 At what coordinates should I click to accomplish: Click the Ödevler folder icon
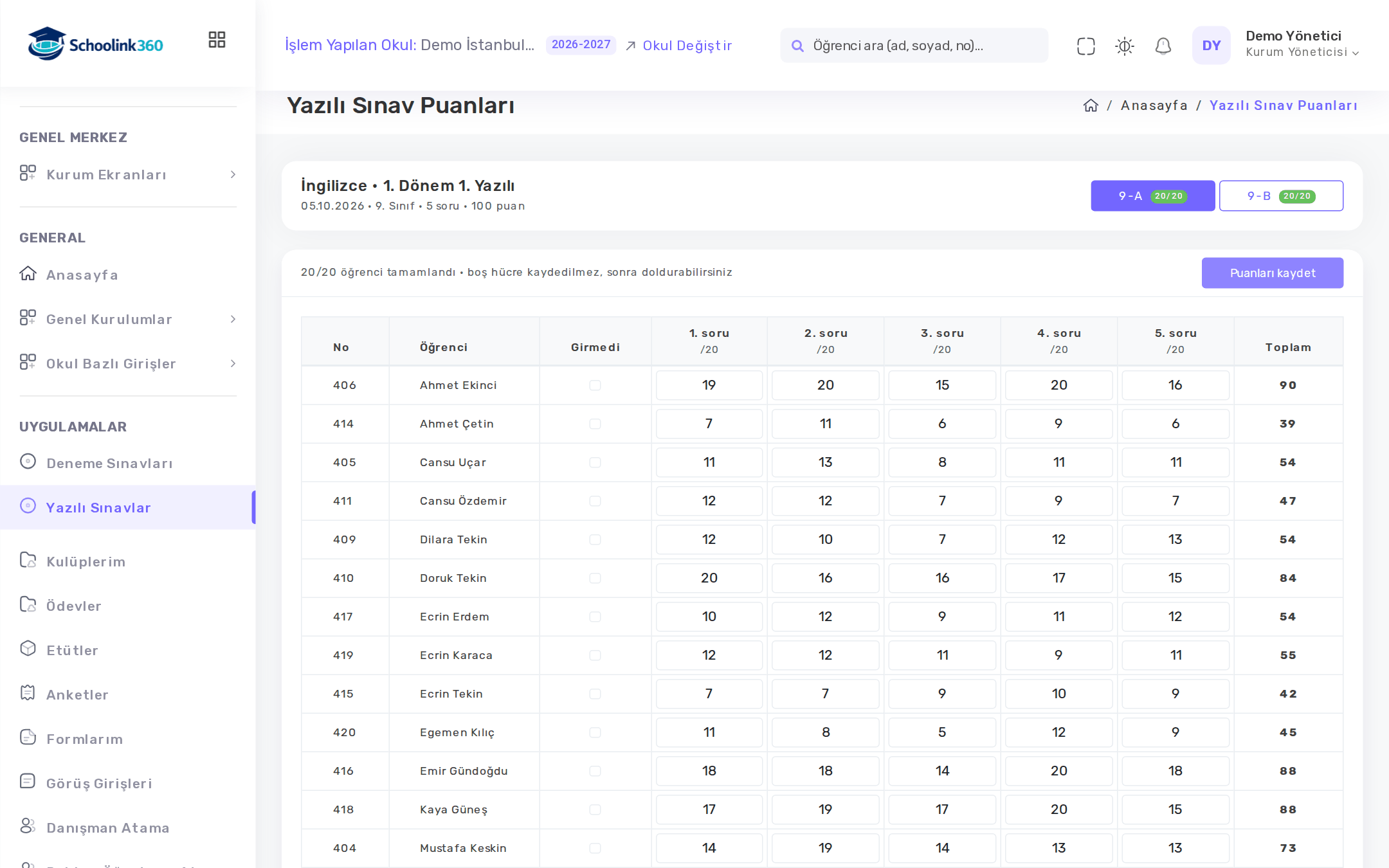[x=28, y=604]
